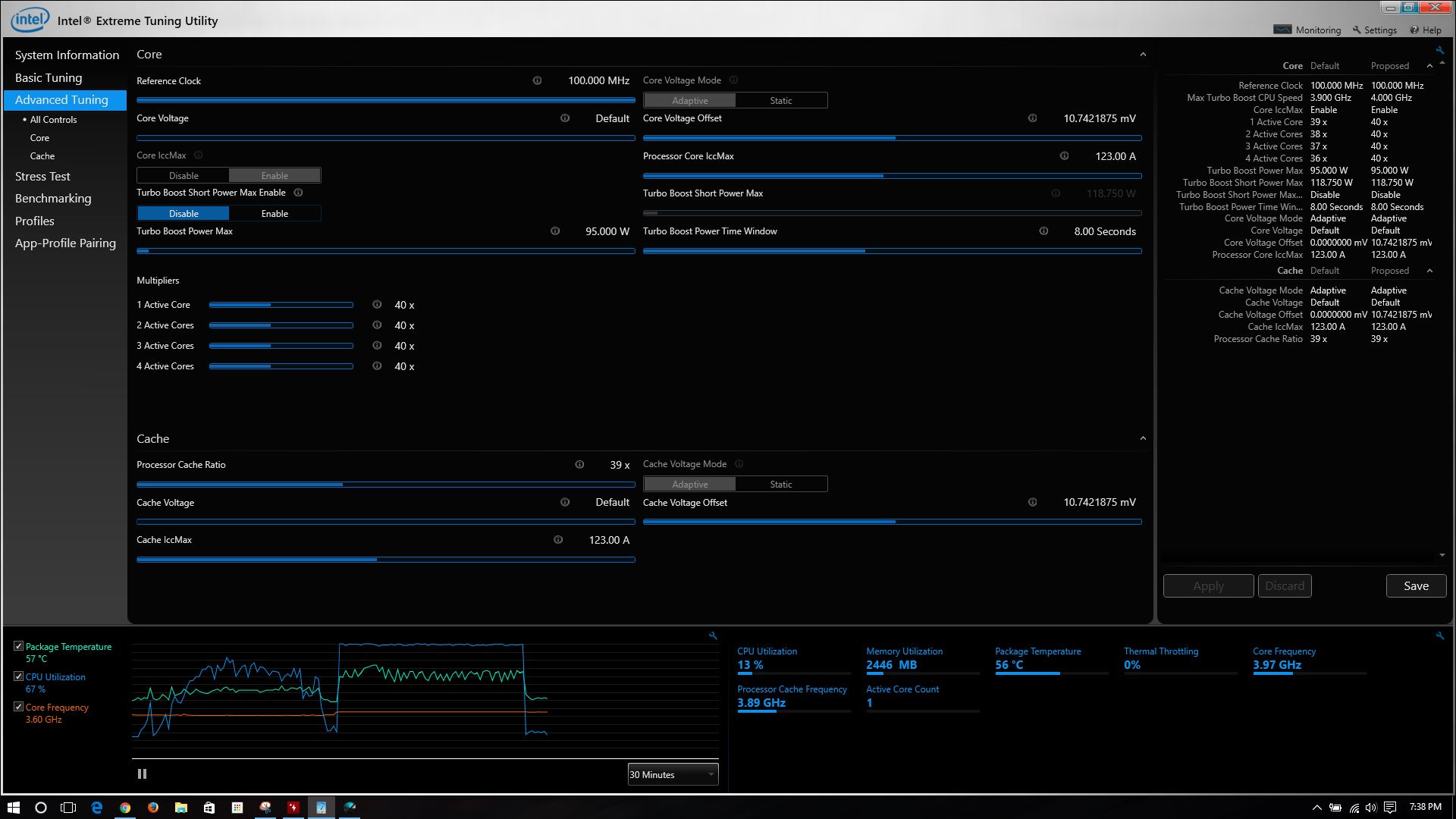
Task: Open Windows Start menu
Action: (13, 808)
